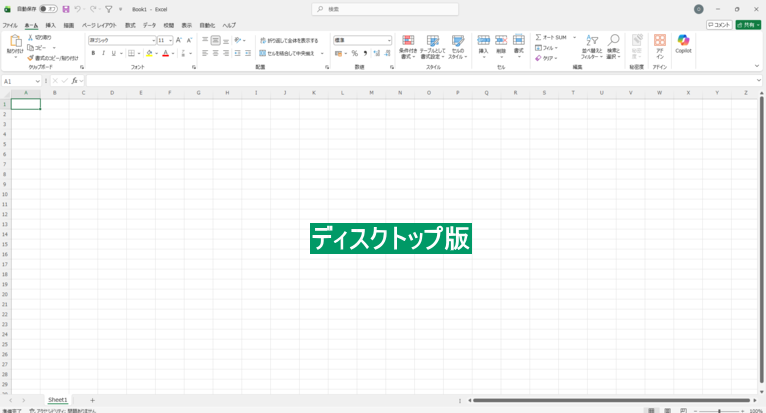This screenshot has height=413, width=766.
Task: Launch Copilot from the ribbon
Action: pos(683,43)
